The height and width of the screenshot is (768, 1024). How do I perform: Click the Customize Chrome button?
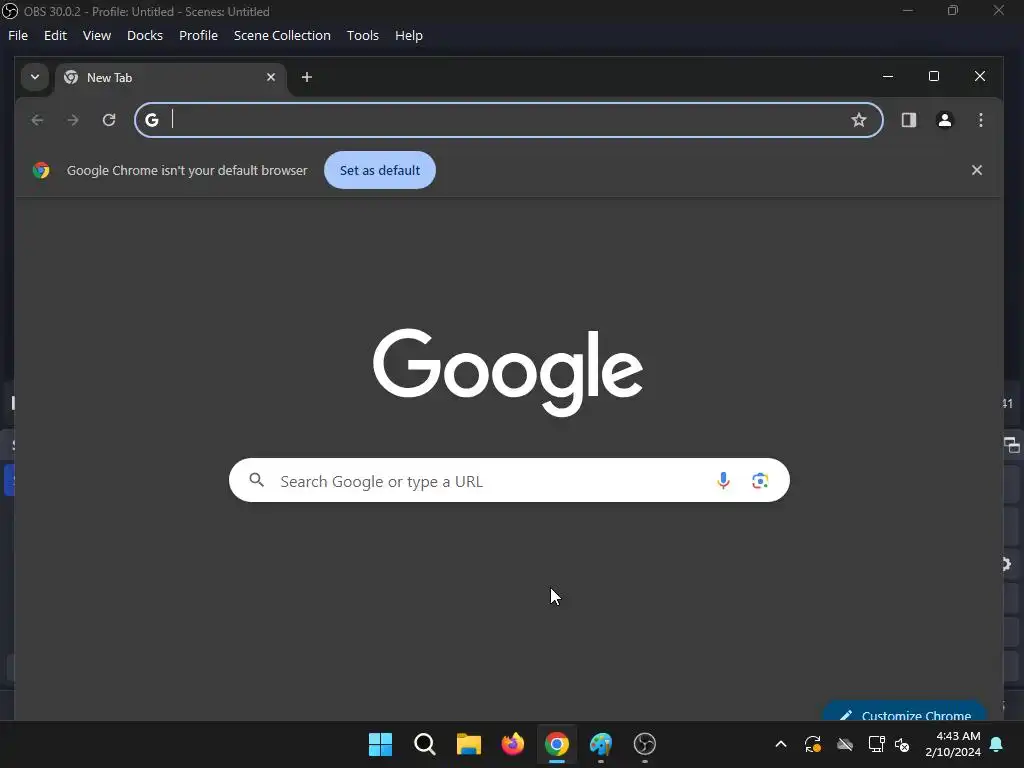(904, 713)
